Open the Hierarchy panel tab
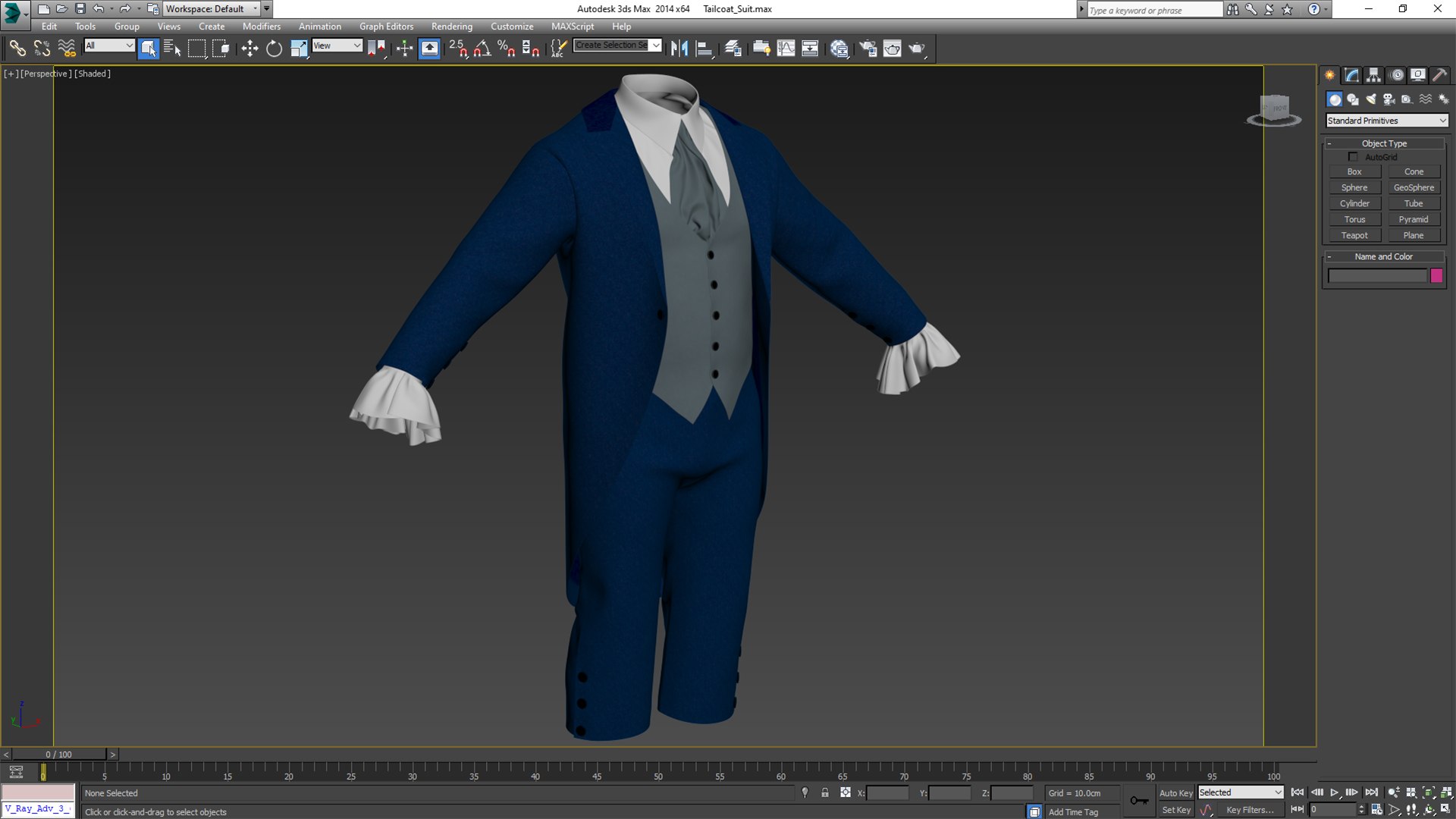This screenshot has height=819, width=1456. coord(1373,75)
